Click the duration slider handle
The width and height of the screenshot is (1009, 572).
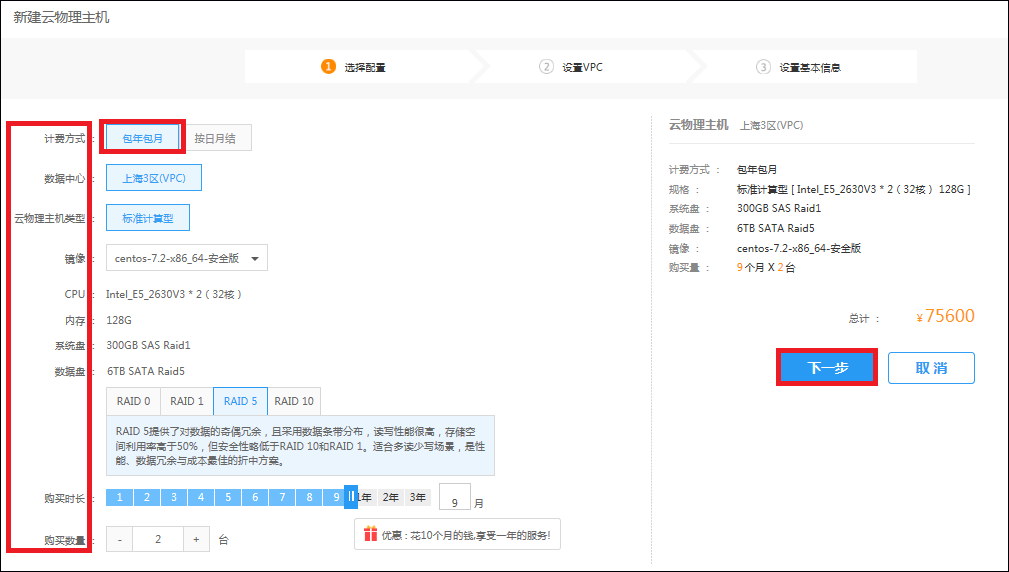351,497
